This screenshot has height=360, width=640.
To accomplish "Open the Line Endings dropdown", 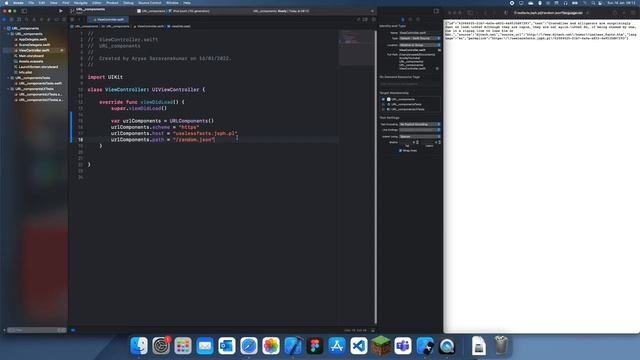I will [420, 130].
